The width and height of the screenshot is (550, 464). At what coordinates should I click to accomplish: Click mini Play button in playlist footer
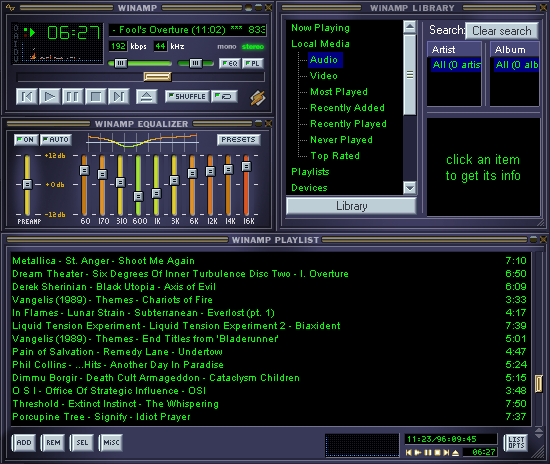(418, 453)
